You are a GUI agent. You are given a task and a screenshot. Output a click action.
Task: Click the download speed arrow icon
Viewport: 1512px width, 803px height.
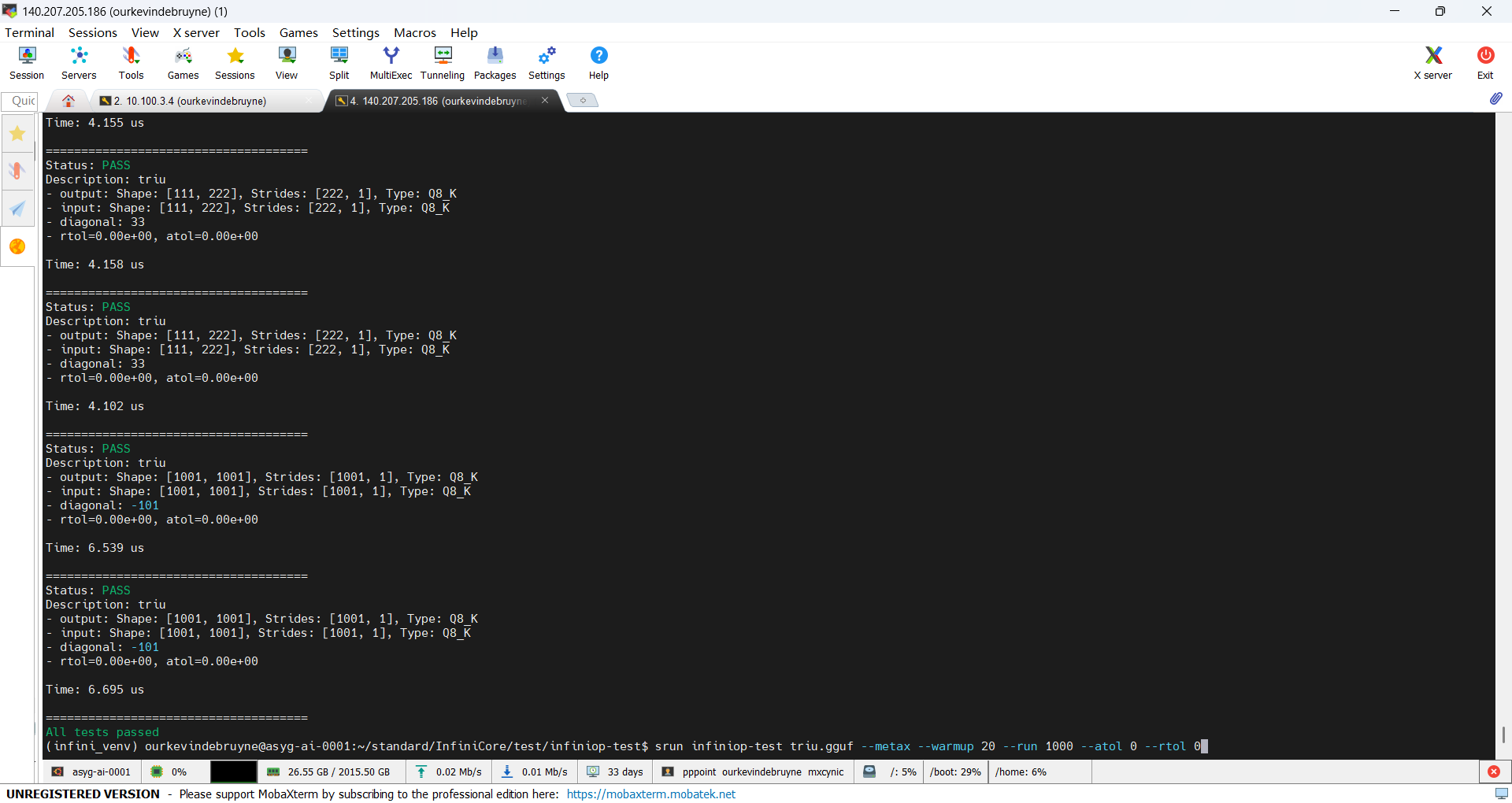pos(507,772)
